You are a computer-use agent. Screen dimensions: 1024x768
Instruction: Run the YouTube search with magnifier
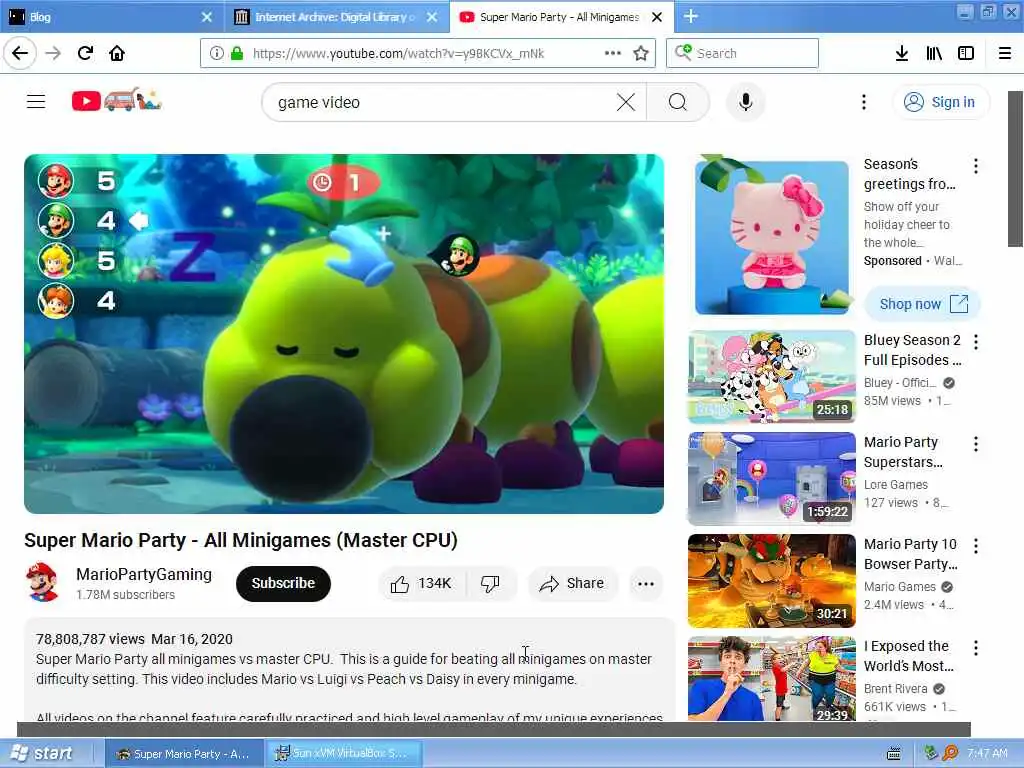pos(678,102)
